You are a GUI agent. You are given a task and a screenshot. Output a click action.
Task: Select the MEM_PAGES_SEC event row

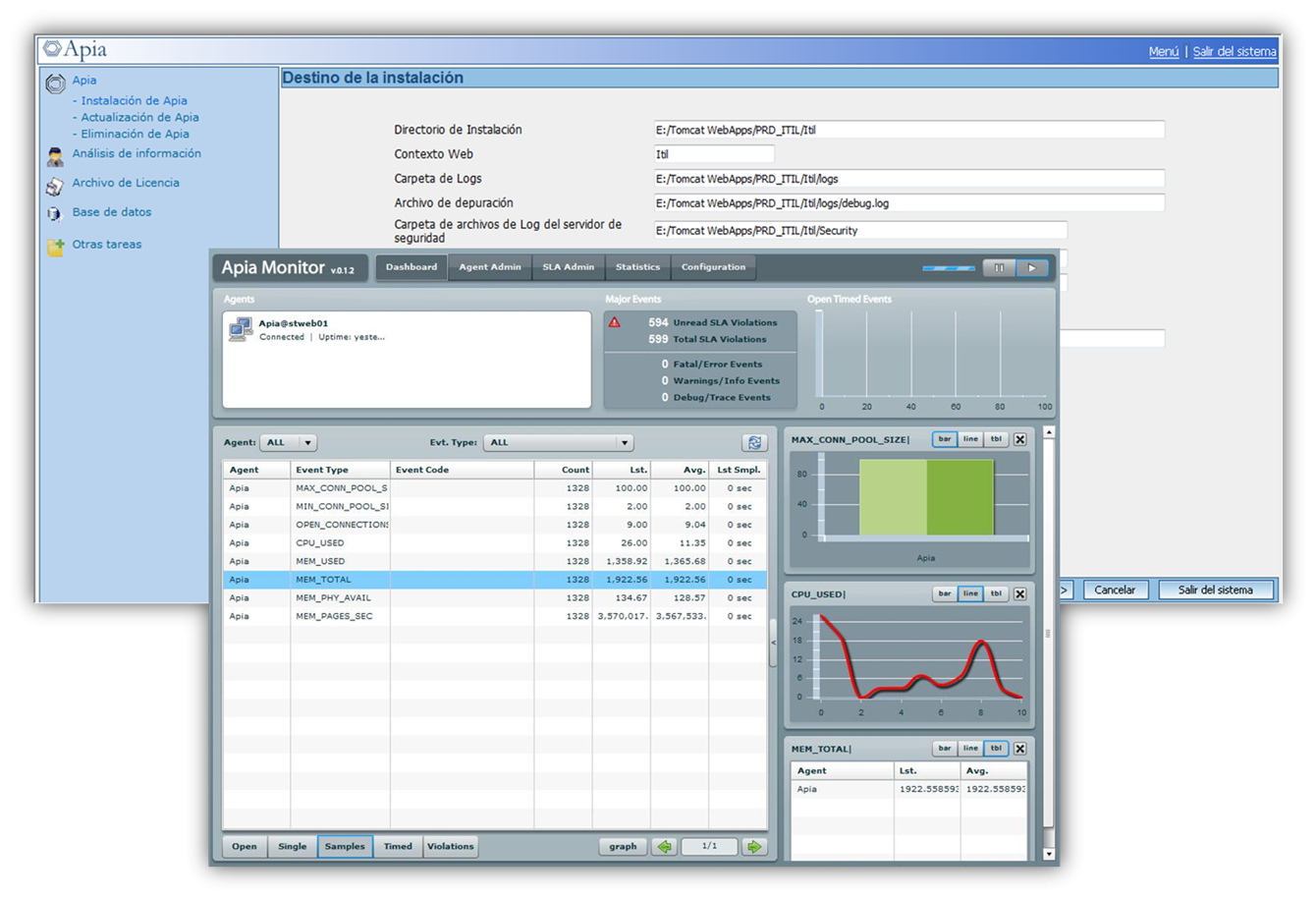click(495, 616)
